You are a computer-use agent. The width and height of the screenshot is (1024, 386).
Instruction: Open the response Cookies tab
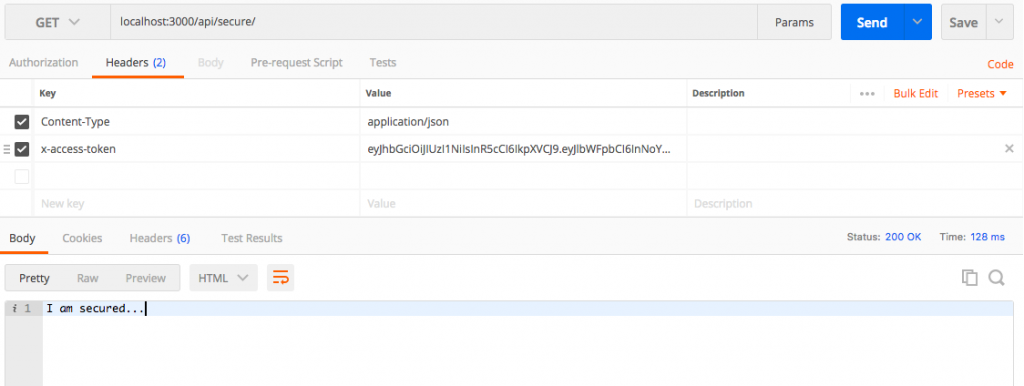click(82, 238)
